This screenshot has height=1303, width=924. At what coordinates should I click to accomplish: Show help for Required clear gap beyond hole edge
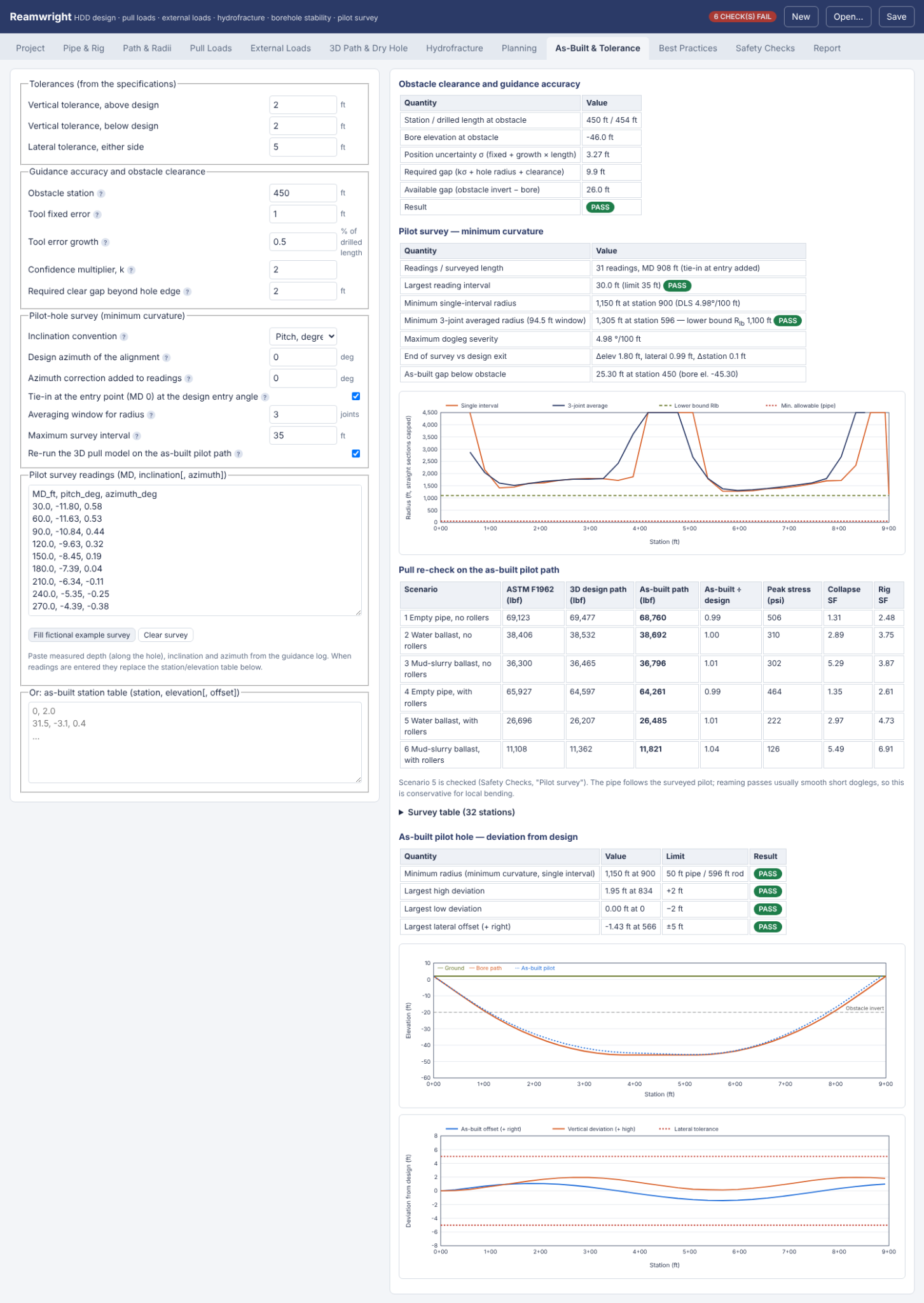coord(188,291)
